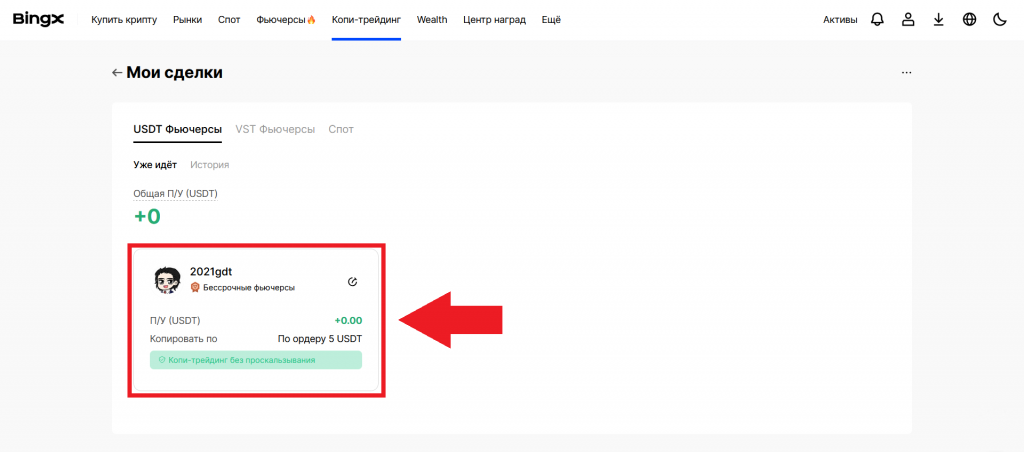Open the language globe icon
Image resolution: width=1024 pixels, height=452 pixels.
pyautogui.click(x=969, y=20)
